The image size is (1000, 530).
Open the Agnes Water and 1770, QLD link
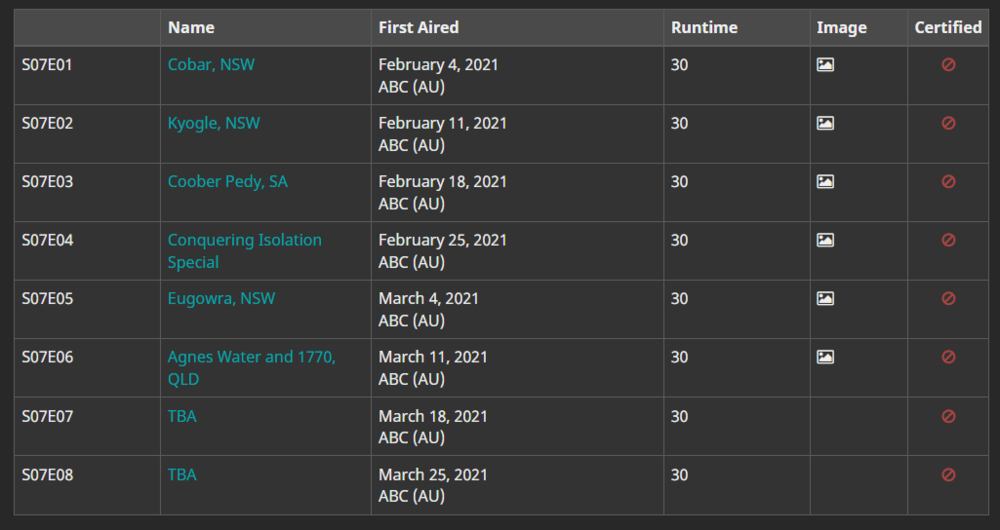251,368
